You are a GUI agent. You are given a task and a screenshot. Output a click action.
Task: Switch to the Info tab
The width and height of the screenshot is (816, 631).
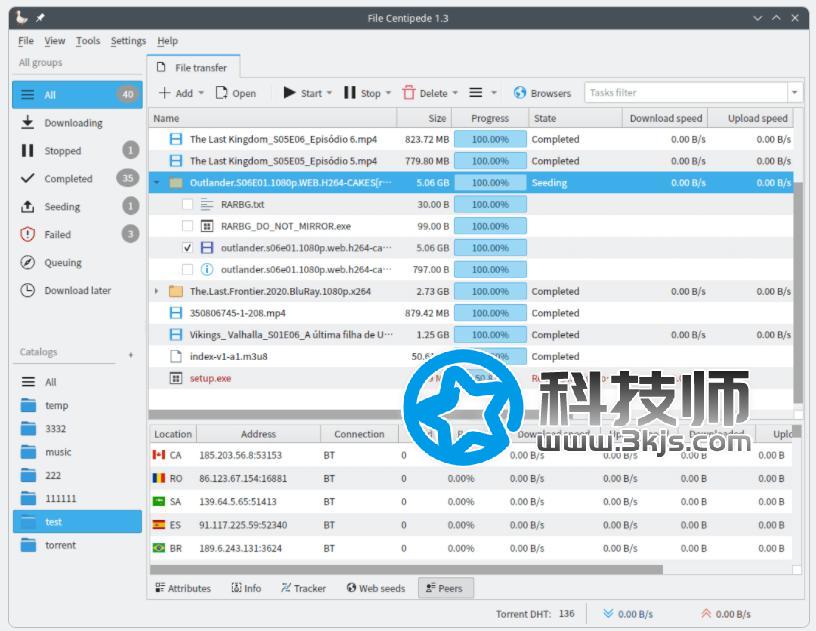246,588
